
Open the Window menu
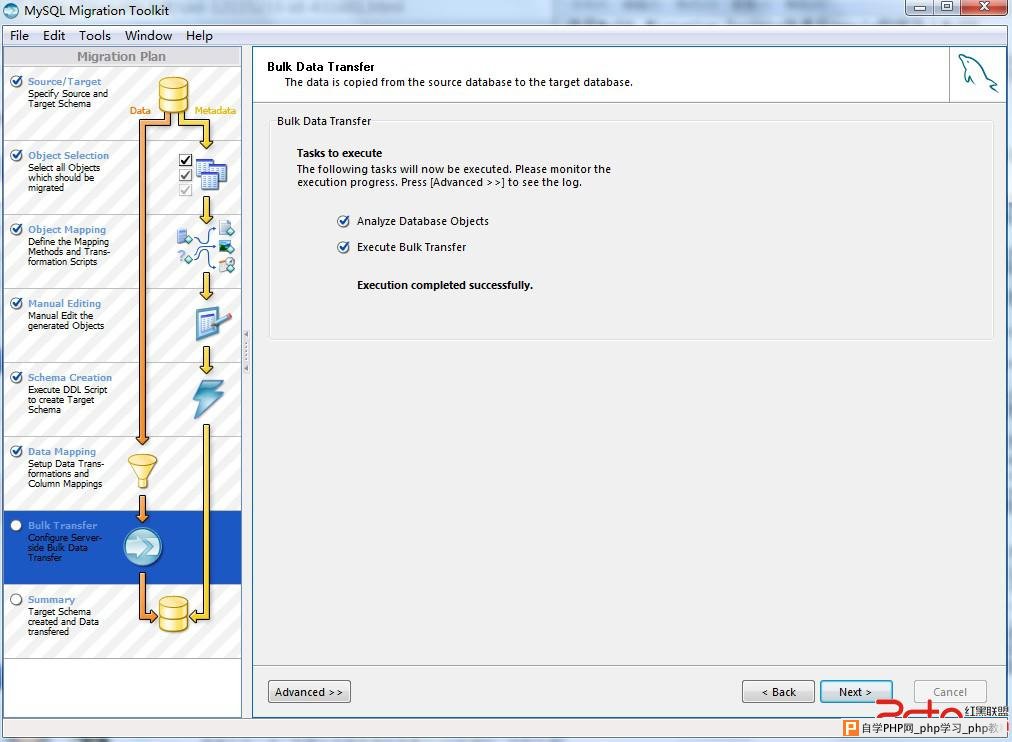click(x=148, y=35)
